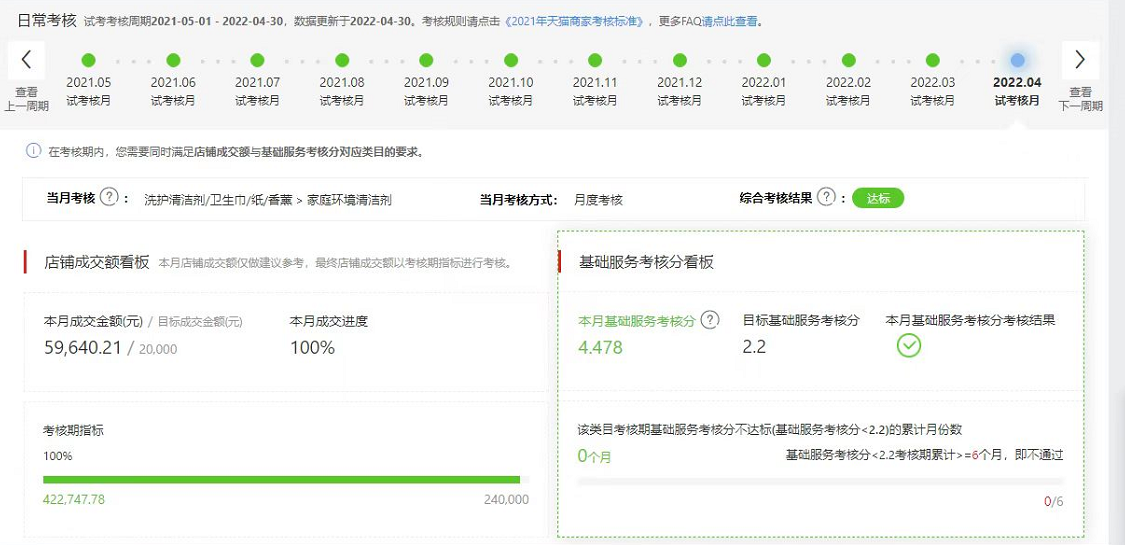Open the FAQ 请点此查看 link

click(728, 21)
